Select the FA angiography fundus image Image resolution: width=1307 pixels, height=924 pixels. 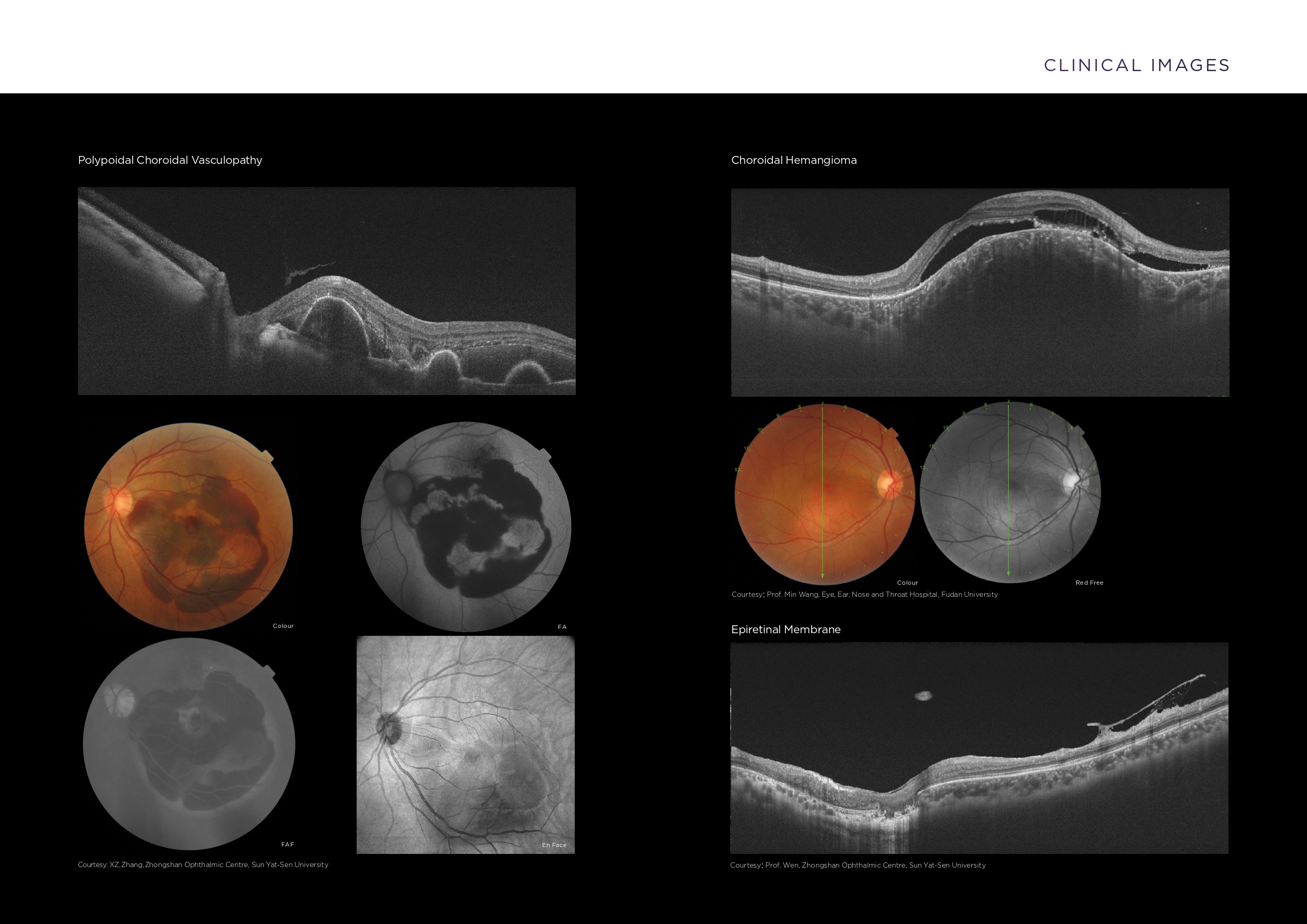(x=466, y=527)
